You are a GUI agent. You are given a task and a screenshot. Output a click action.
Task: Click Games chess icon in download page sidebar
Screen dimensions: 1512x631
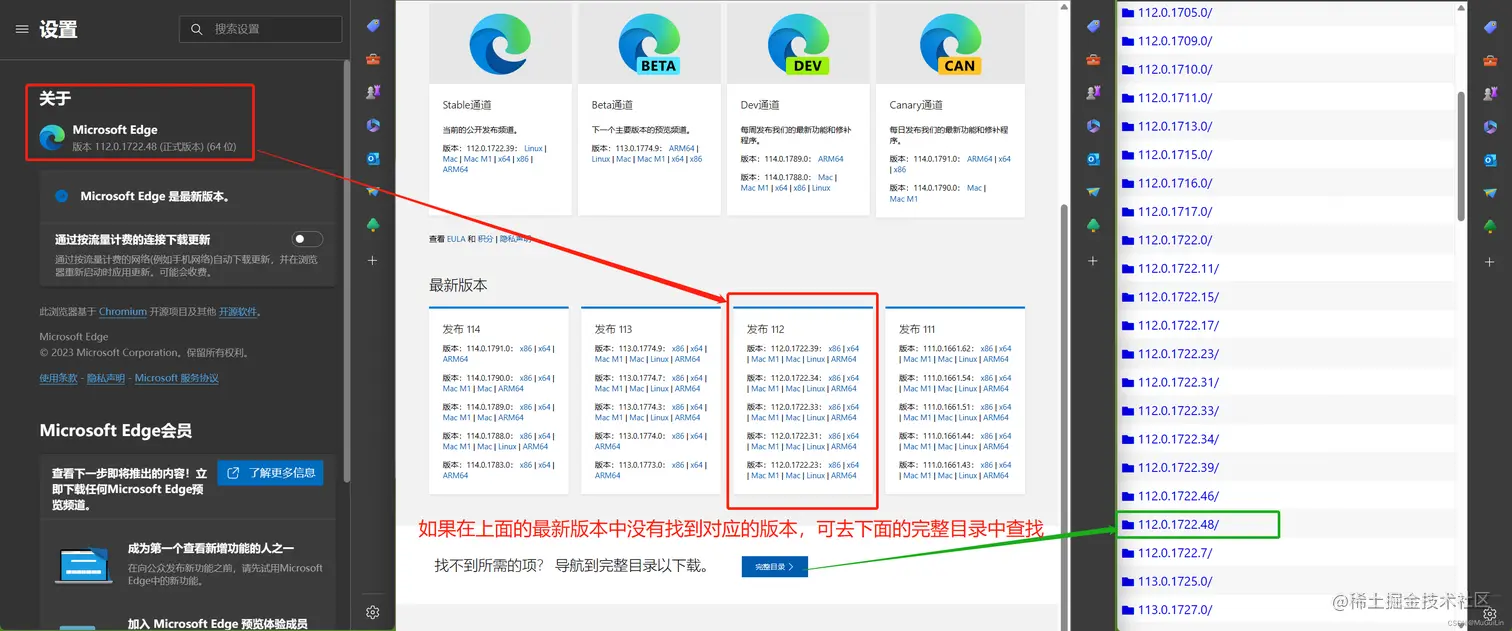coord(1093,92)
